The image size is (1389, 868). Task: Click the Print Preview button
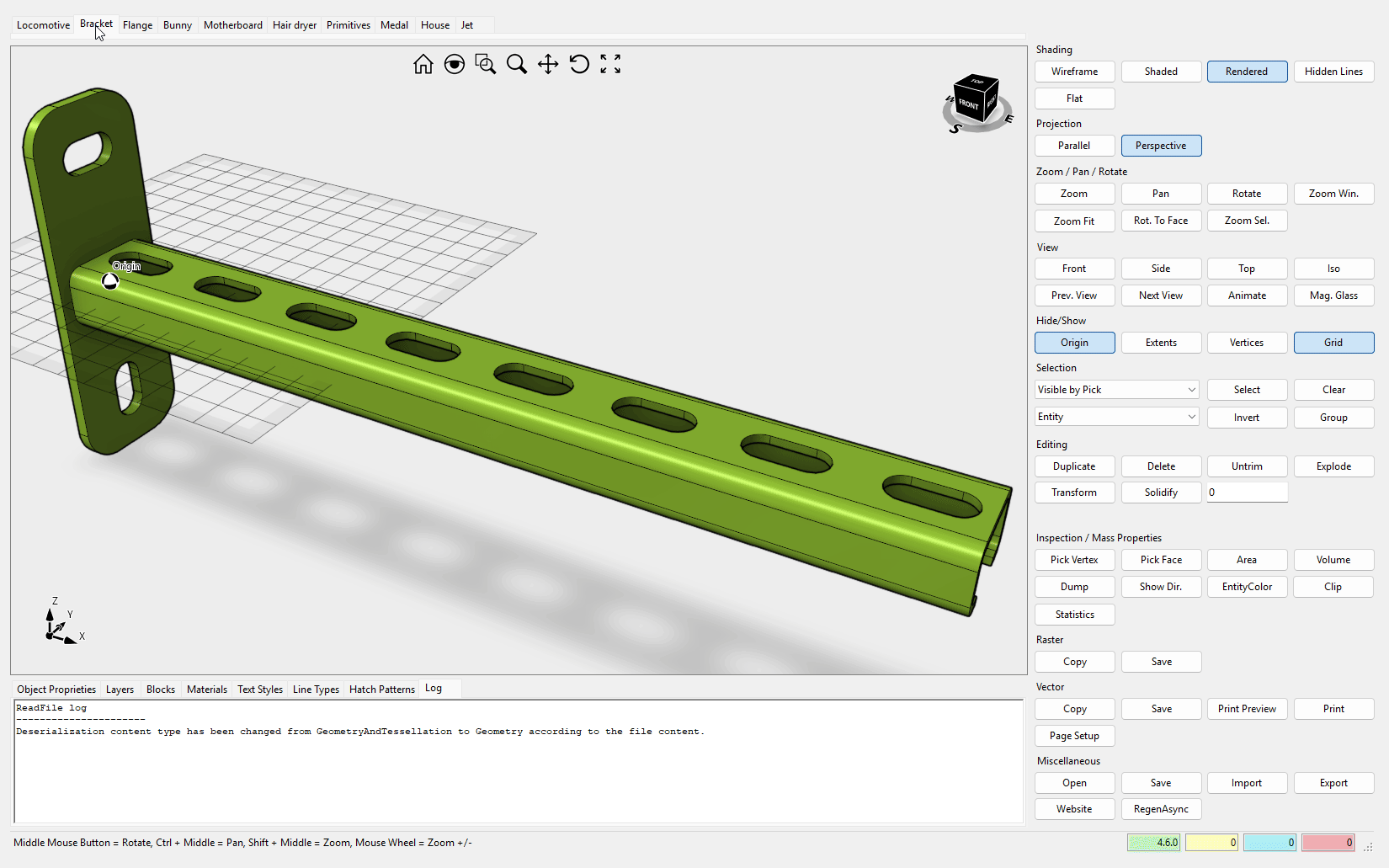pyautogui.click(x=1247, y=709)
